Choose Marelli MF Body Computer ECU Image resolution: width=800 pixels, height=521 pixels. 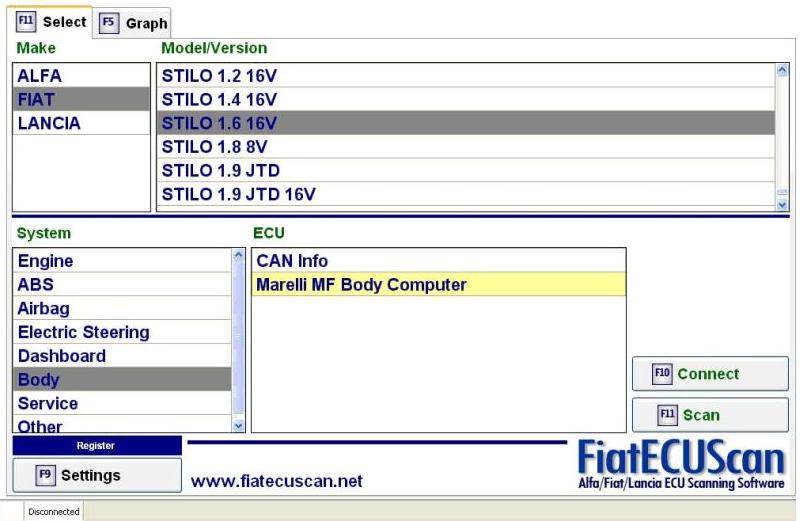439,284
